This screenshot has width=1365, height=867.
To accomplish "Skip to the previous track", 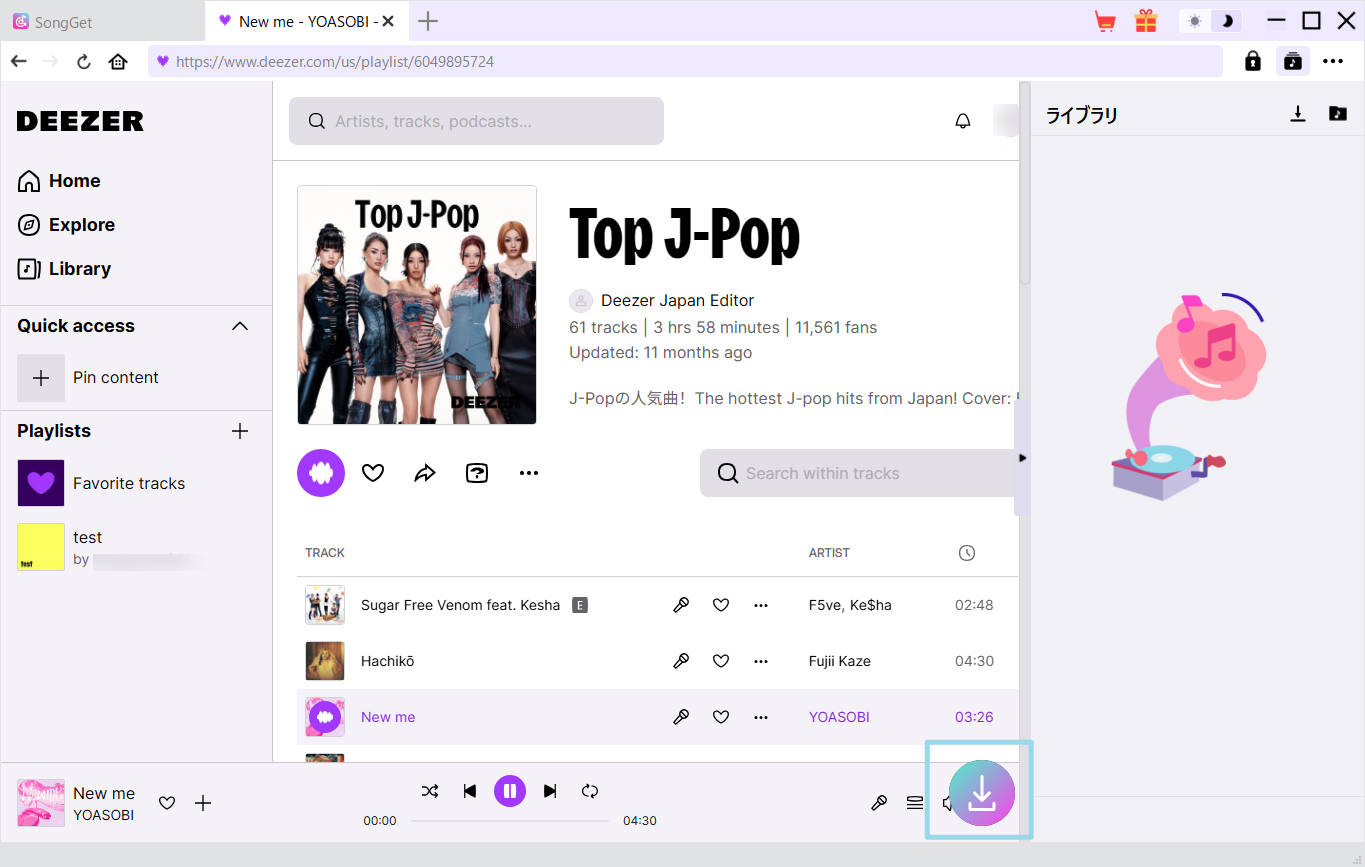I will [x=470, y=791].
